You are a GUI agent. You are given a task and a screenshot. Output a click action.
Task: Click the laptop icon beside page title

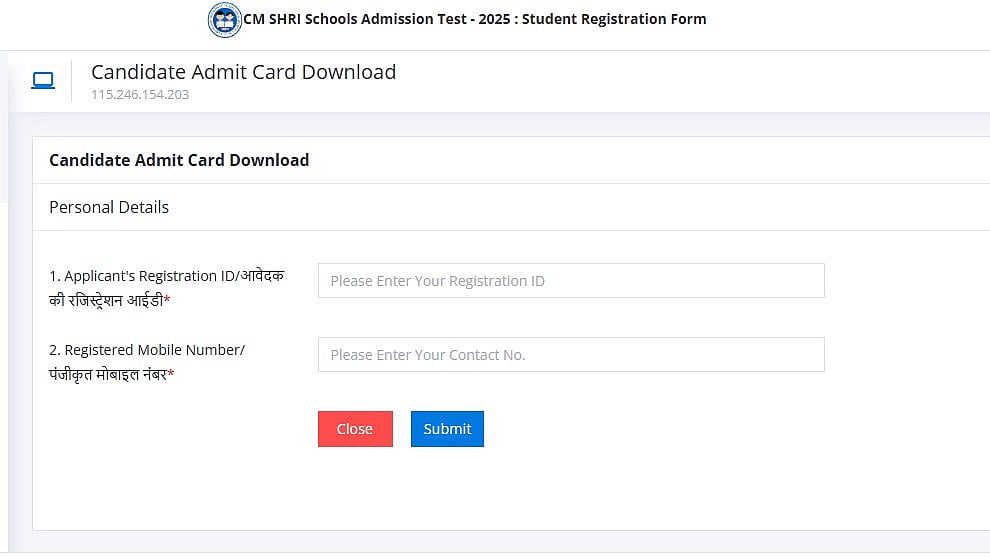pos(43,80)
